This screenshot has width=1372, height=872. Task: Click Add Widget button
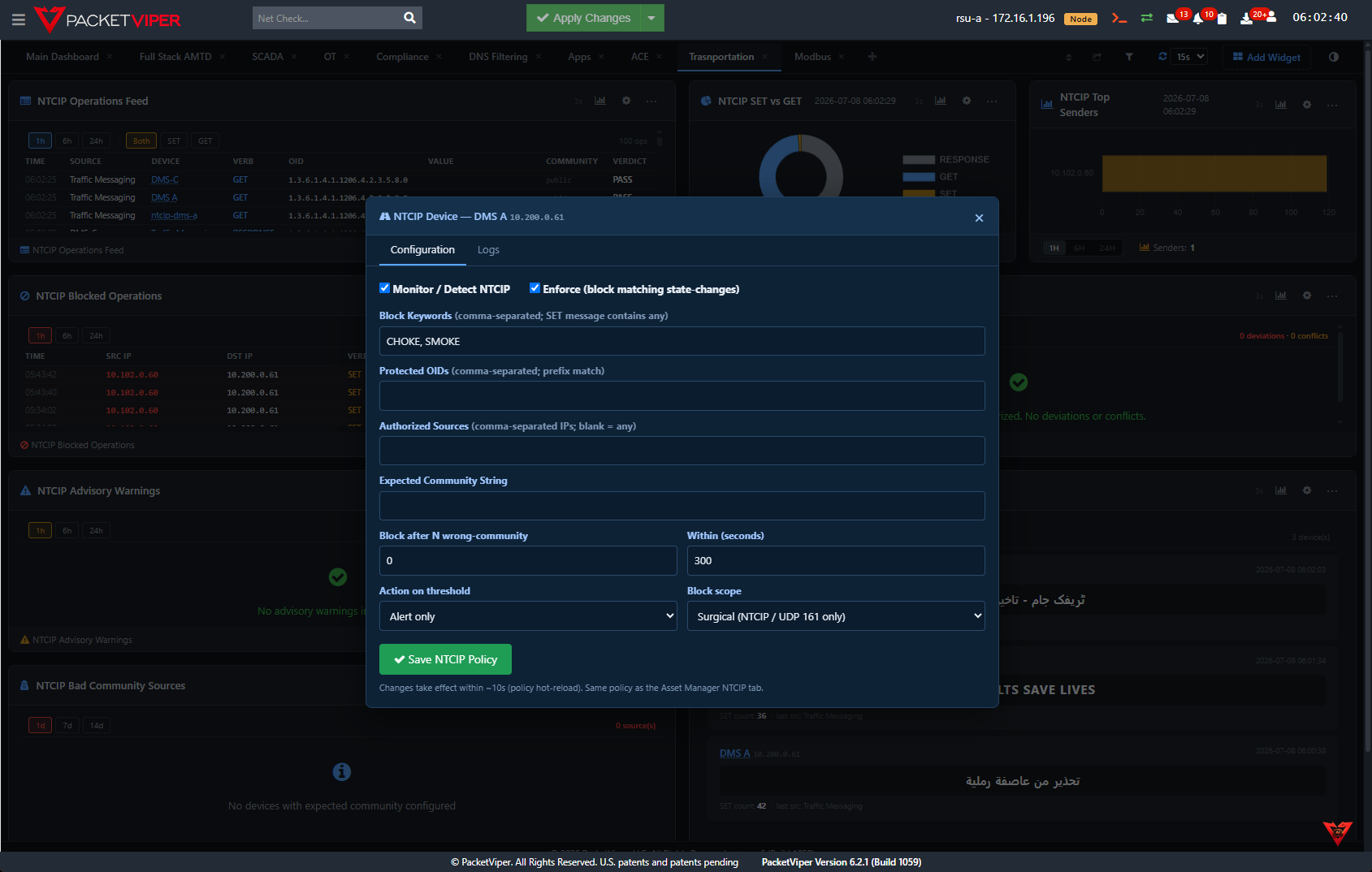coord(1266,57)
